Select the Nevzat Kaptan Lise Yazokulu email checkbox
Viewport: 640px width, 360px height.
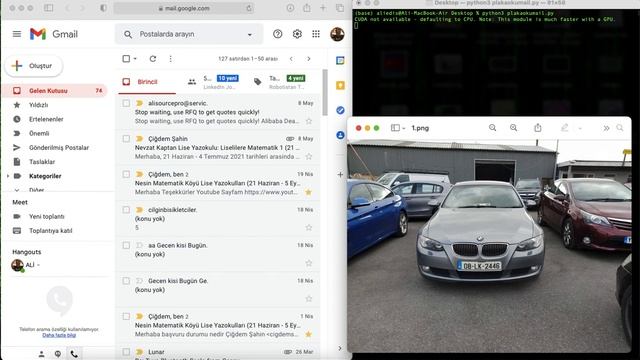pos(126,139)
